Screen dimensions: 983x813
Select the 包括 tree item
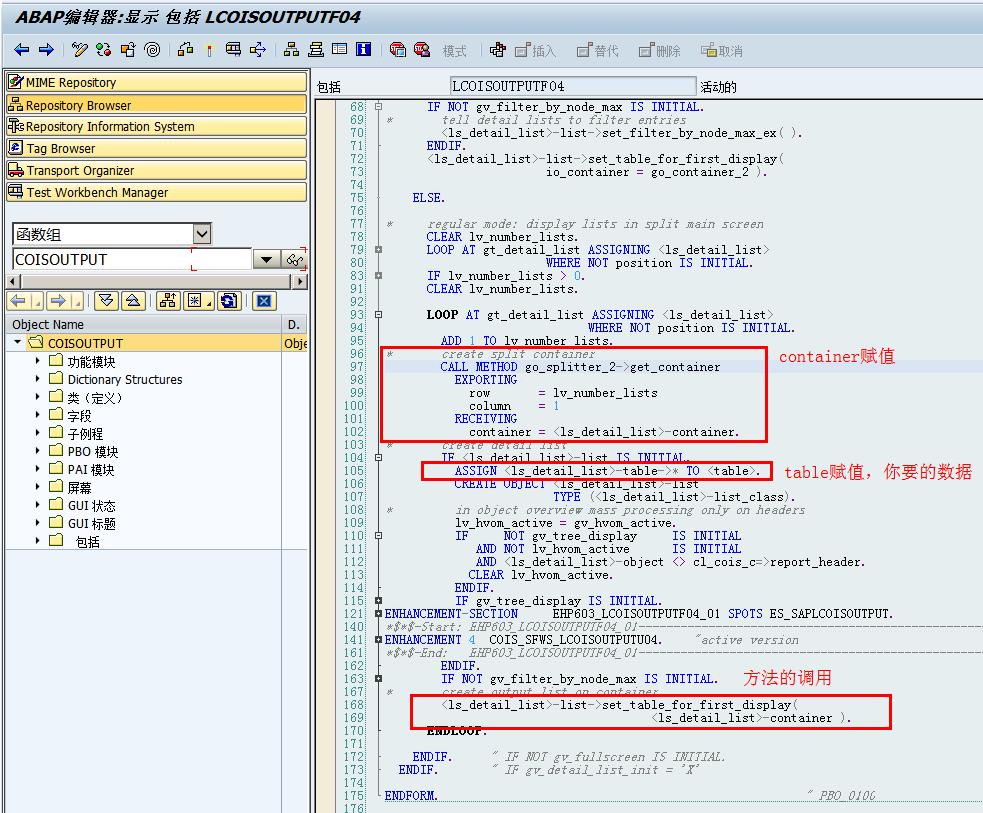[x=87, y=542]
